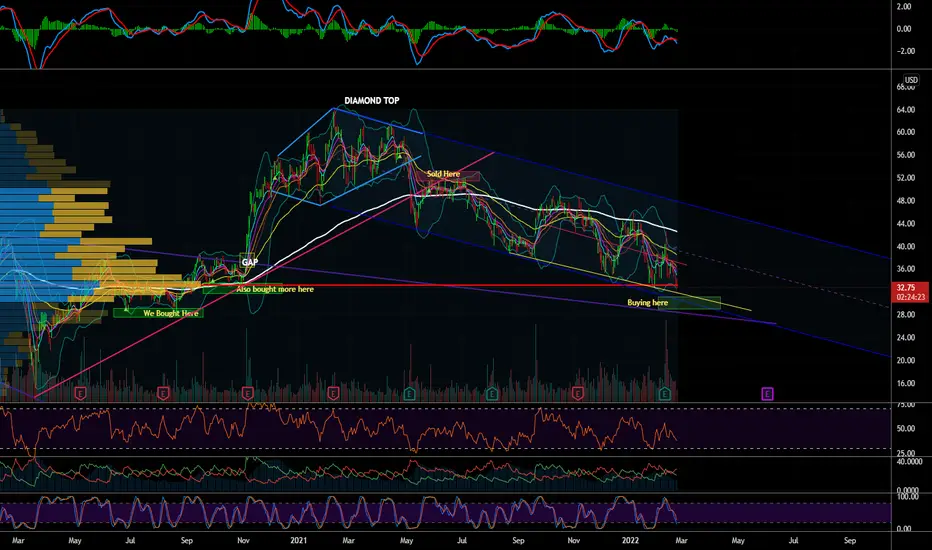Click the 28.00 price axis label

905,315
